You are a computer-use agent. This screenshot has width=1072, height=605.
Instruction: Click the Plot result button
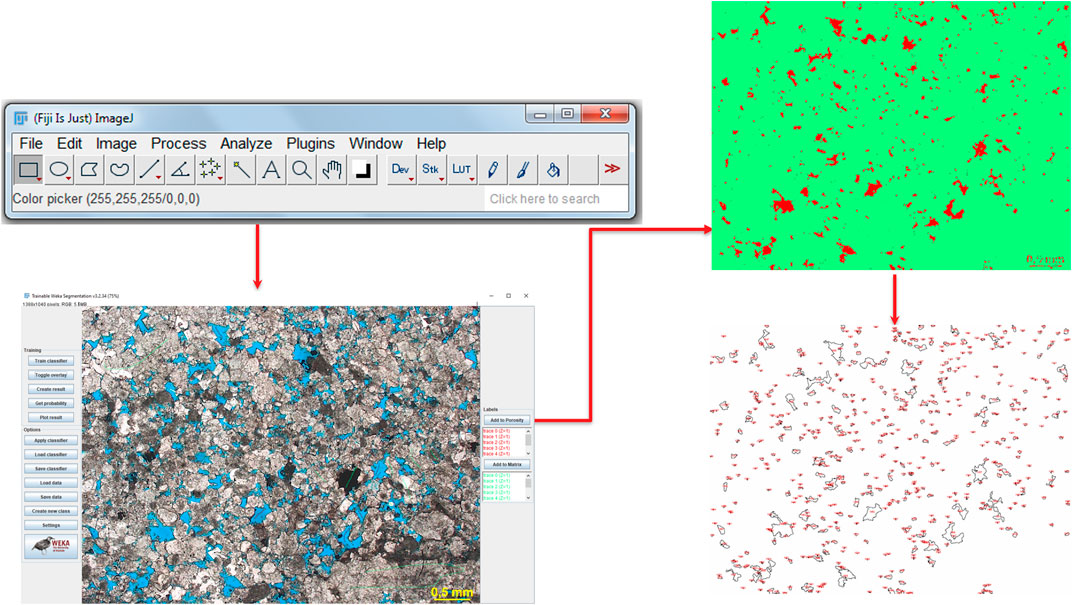(51, 417)
